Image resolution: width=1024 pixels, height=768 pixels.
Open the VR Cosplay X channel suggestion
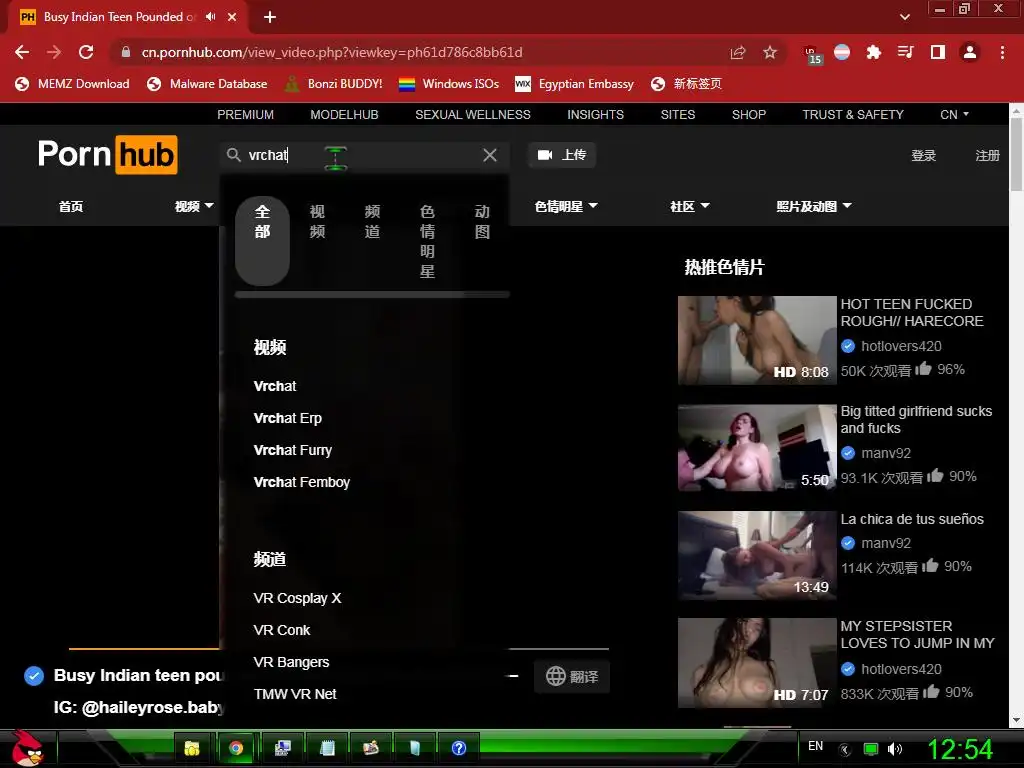[297, 598]
